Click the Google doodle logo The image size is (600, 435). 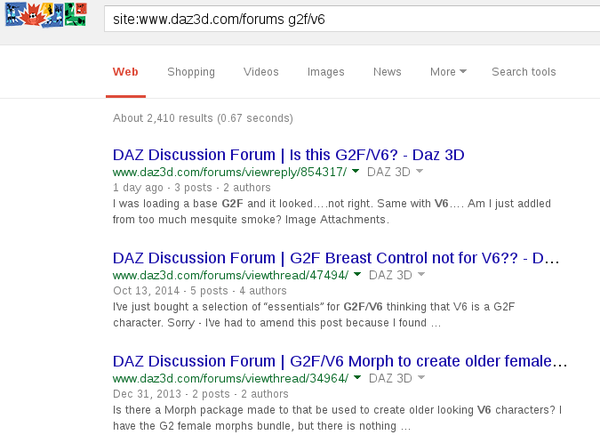(46, 14)
